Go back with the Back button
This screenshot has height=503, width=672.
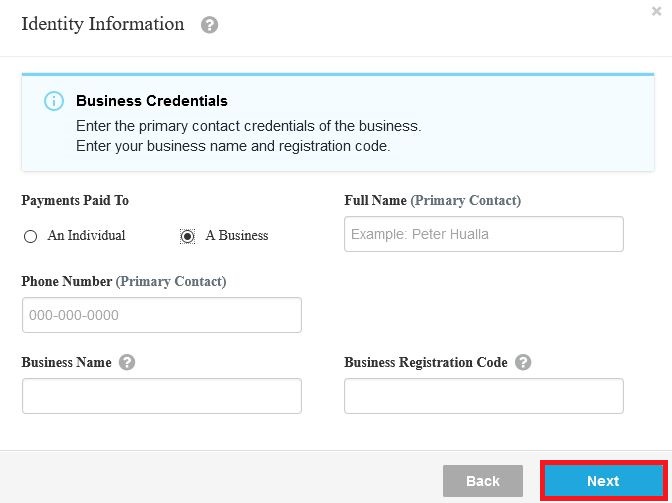pos(483,481)
